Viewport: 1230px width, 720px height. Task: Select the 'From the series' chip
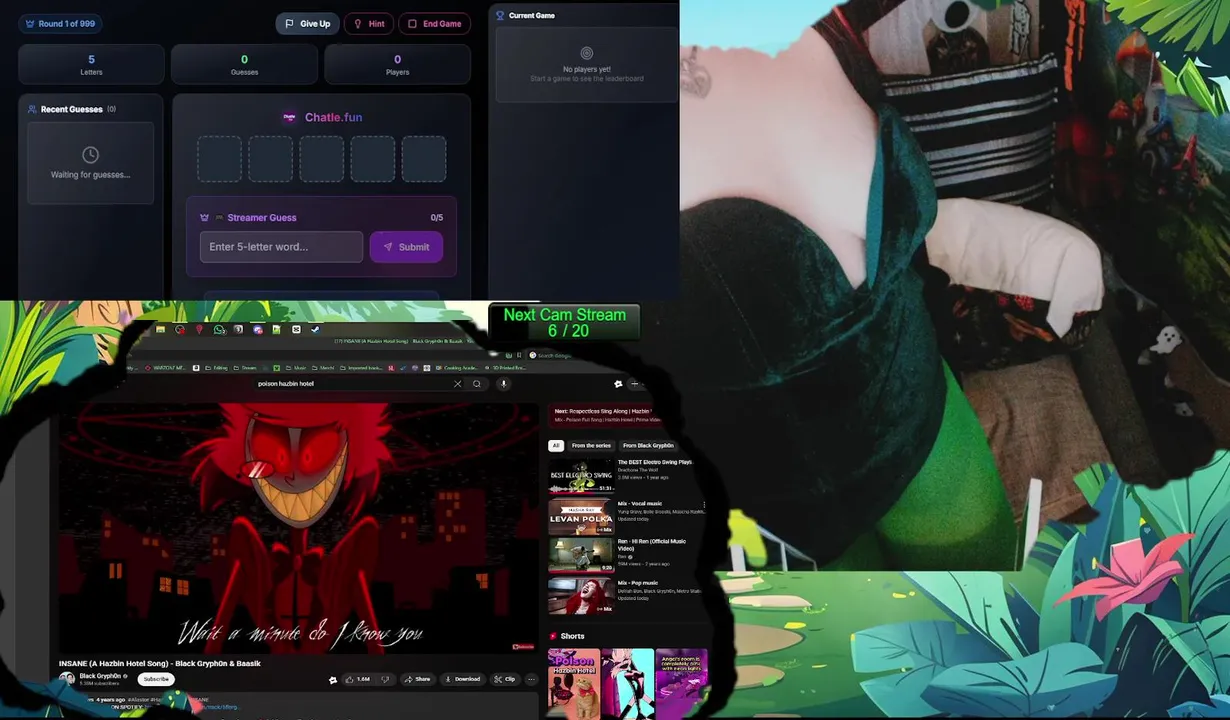pyautogui.click(x=591, y=446)
